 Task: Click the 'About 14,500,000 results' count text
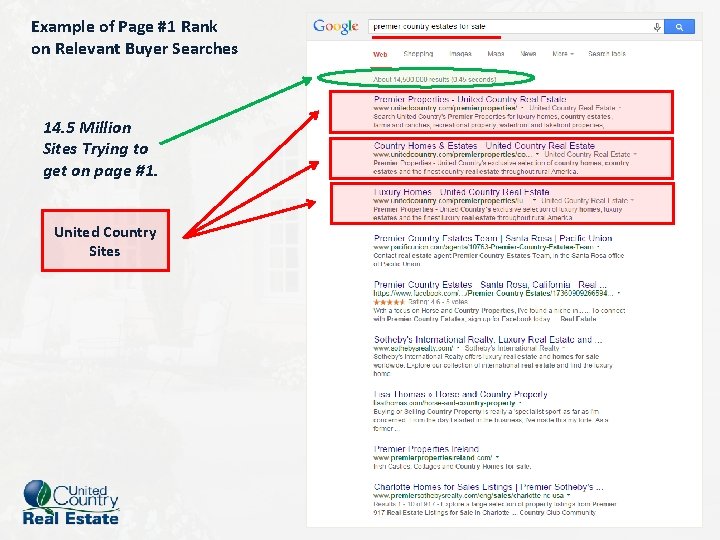[x=434, y=79]
